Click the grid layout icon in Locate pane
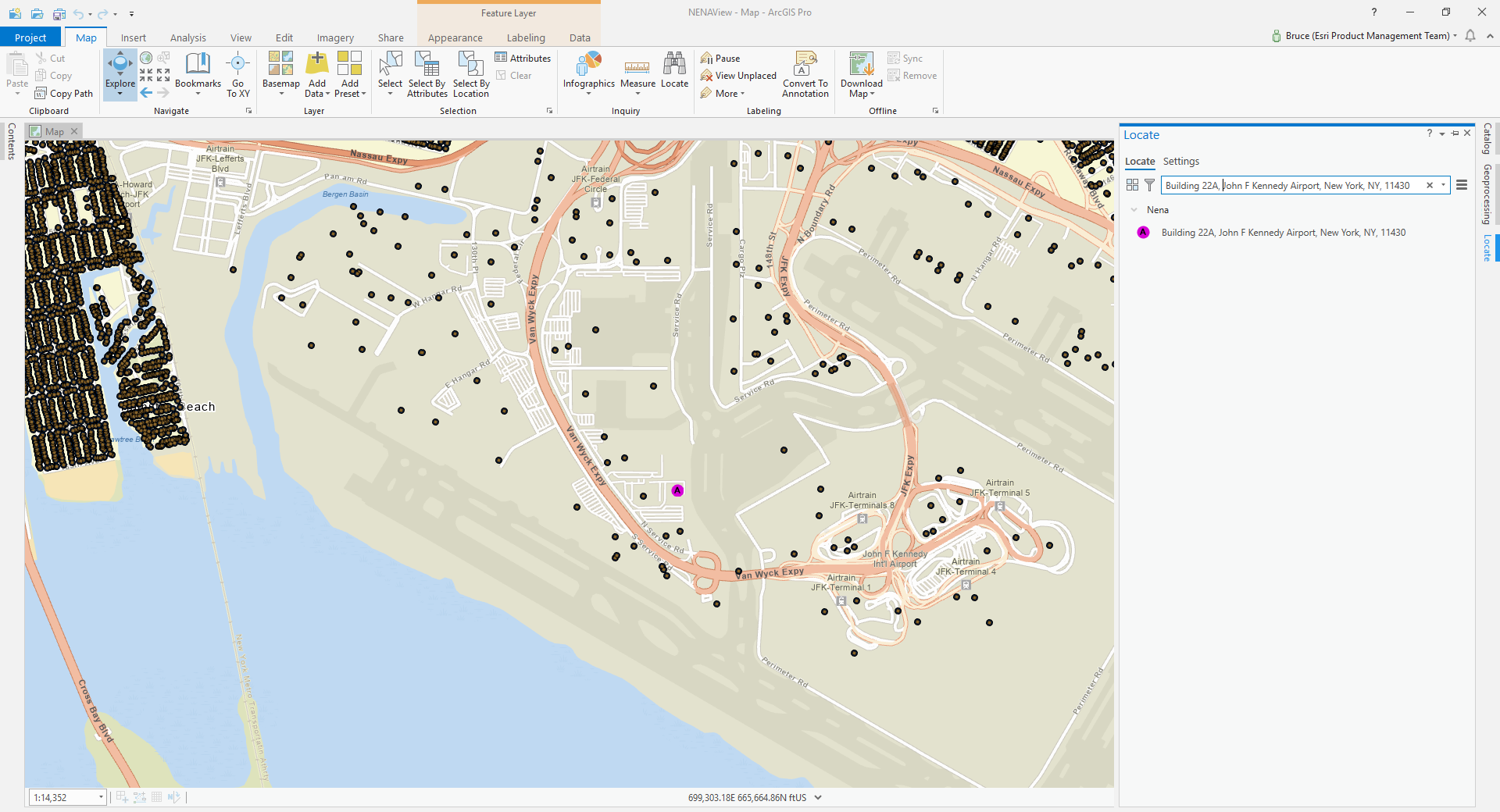Viewport: 1500px width, 812px height. [x=1132, y=185]
